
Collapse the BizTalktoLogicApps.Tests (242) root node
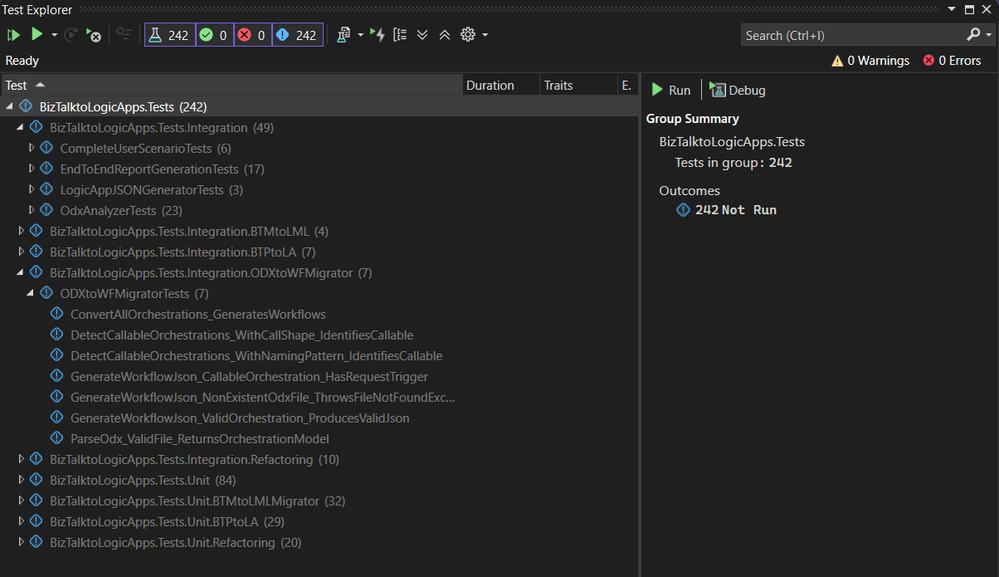point(10,106)
